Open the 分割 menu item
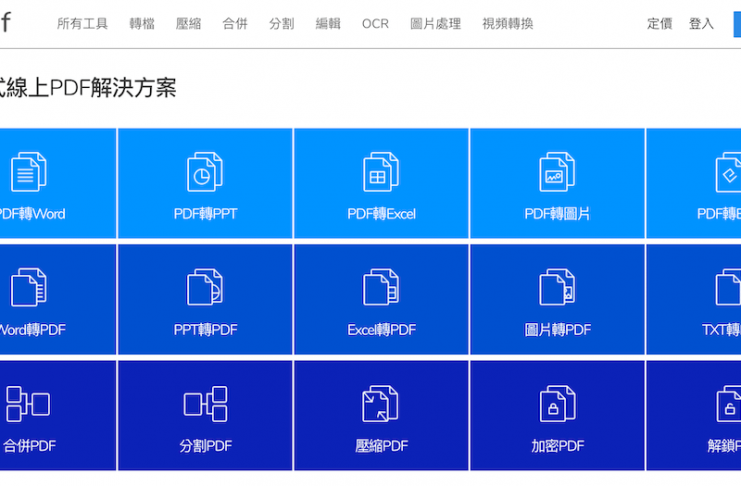 click(282, 24)
